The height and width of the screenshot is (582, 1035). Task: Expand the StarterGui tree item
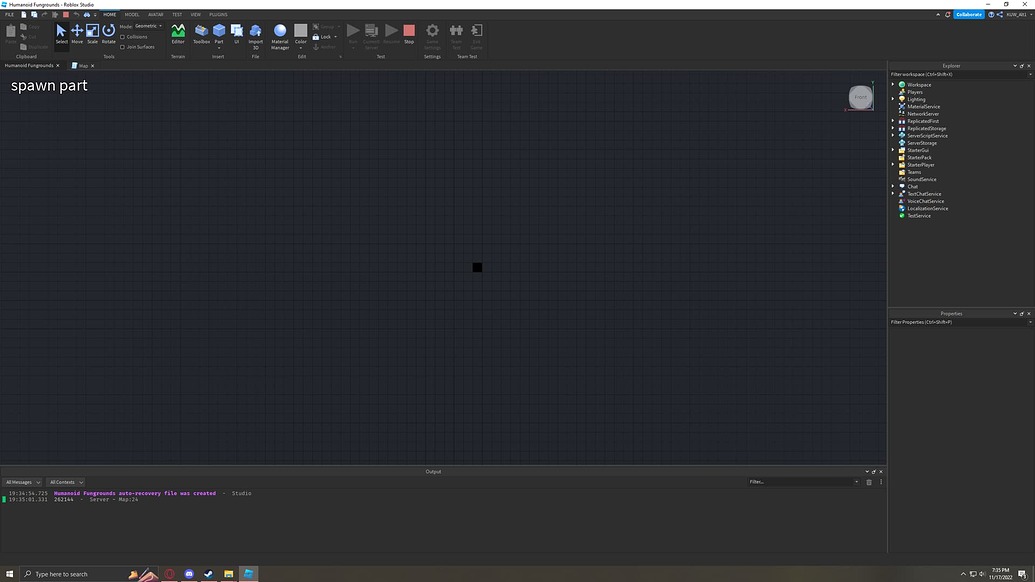click(x=892, y=150)
